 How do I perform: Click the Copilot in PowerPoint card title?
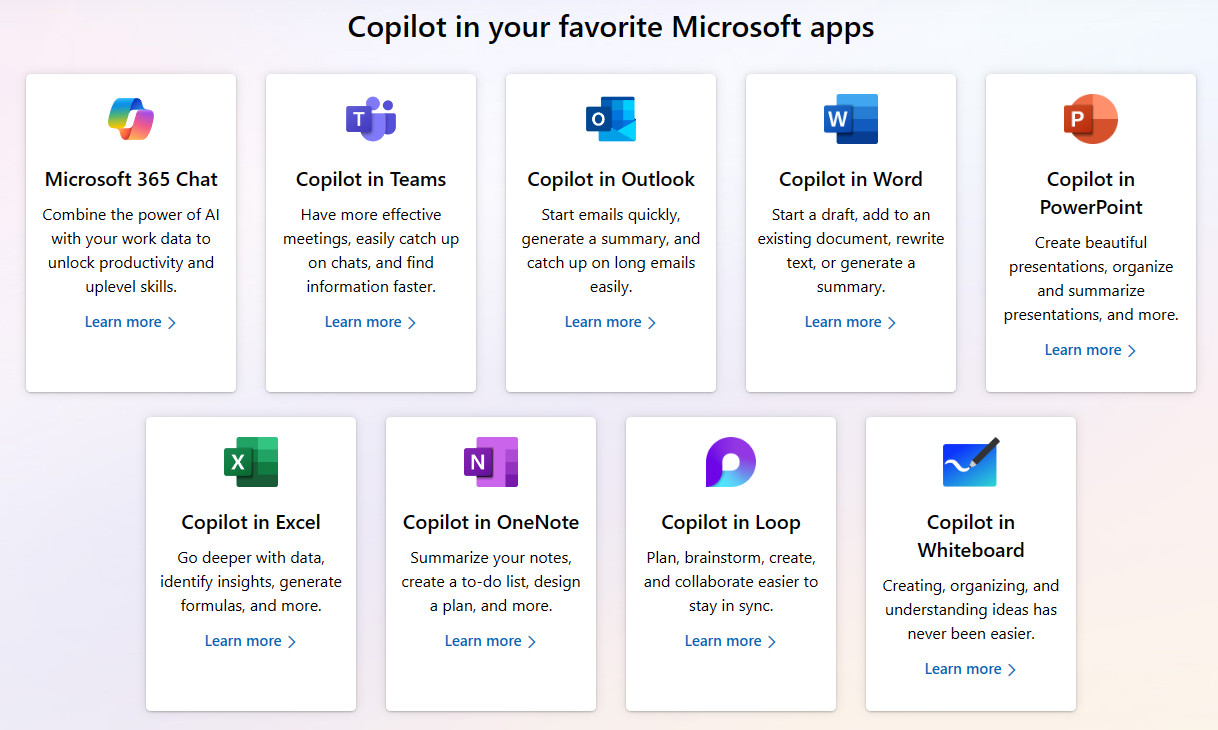(1091, 193)
